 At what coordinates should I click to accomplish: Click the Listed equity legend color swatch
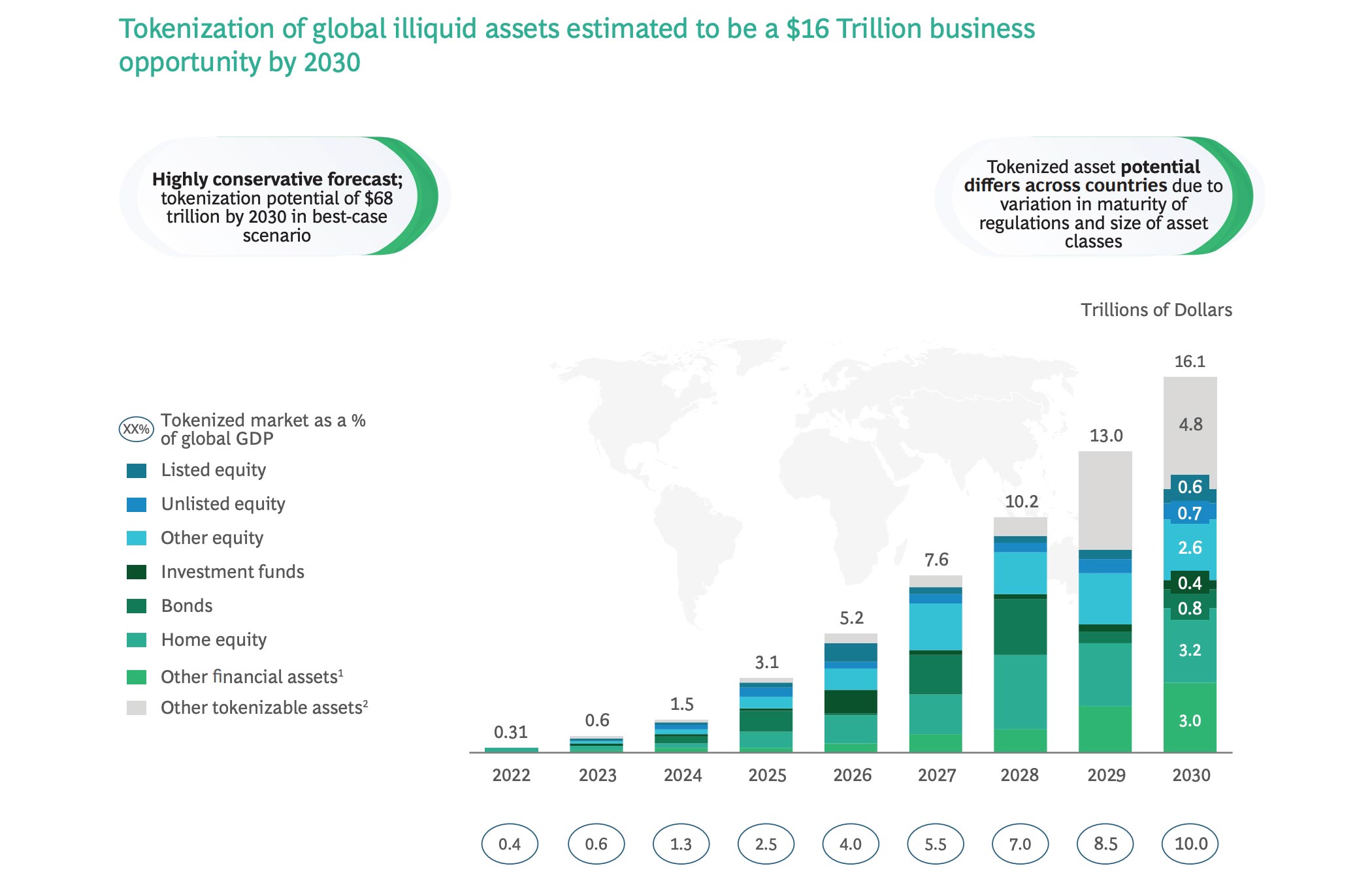(x=137, y=471)
